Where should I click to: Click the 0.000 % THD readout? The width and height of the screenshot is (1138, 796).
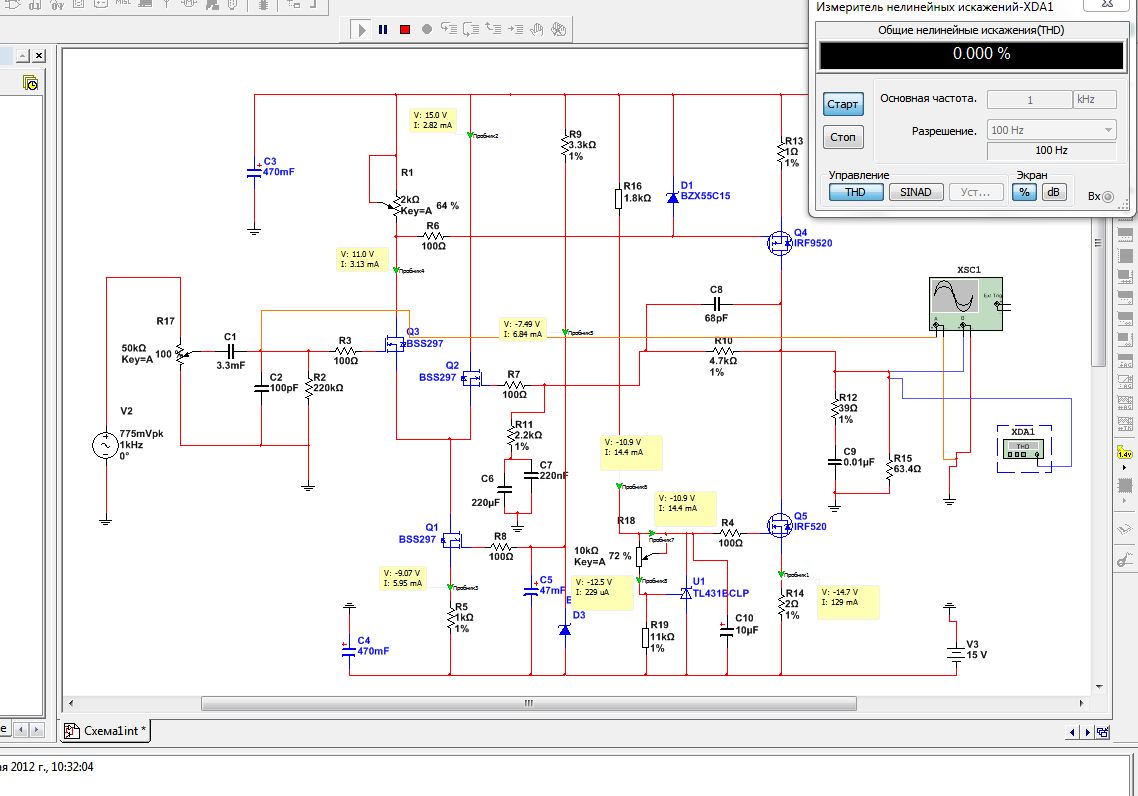coord(972,54)
